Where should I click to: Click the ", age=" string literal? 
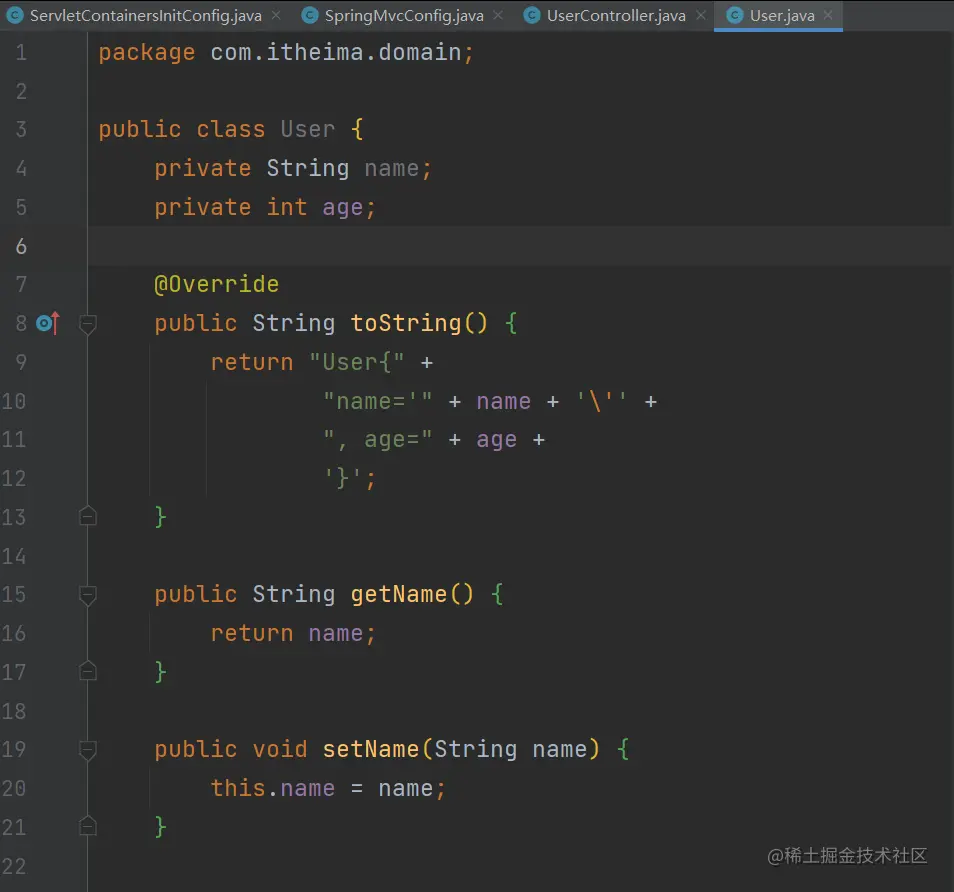(x=378, y=439)
